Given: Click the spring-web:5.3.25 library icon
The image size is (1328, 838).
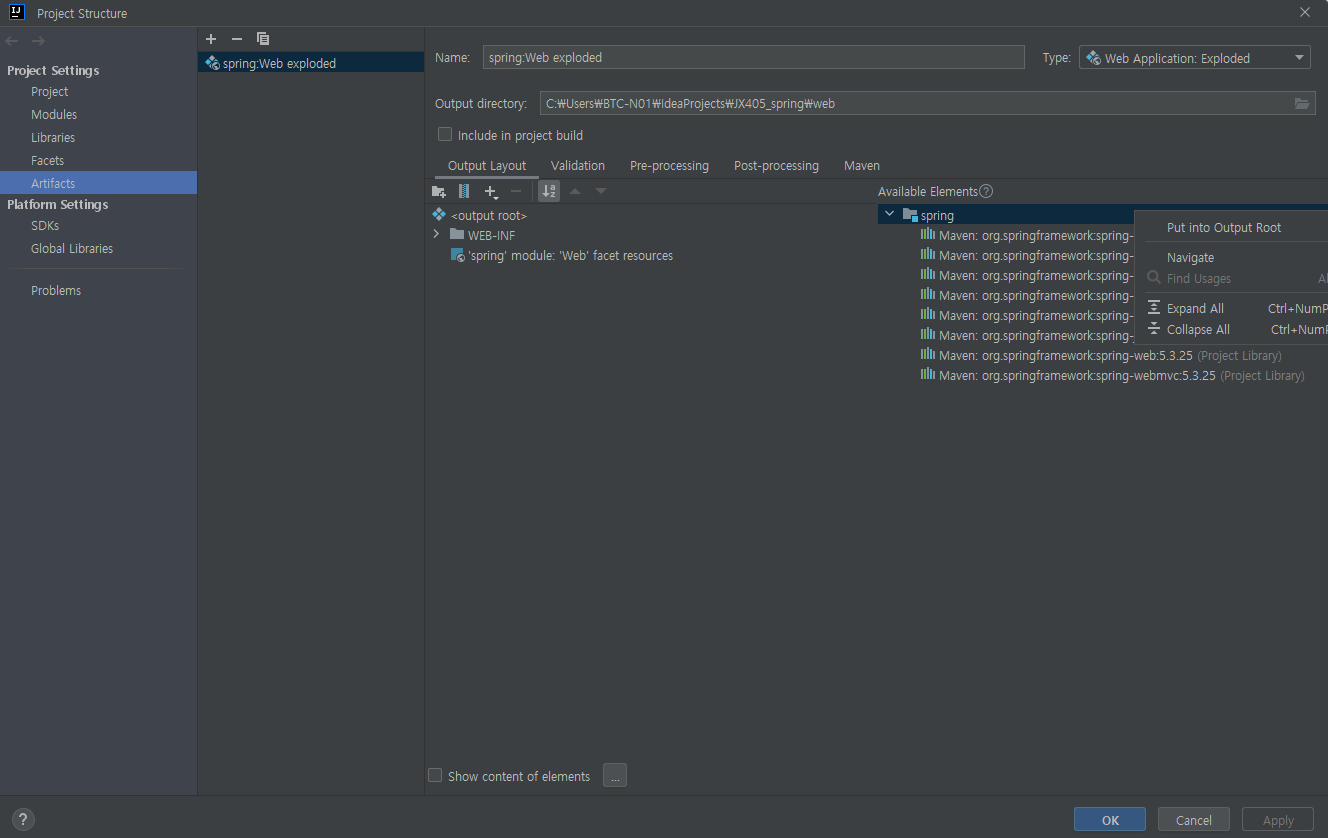Looking at the screenshot, I should coord(928,355).
